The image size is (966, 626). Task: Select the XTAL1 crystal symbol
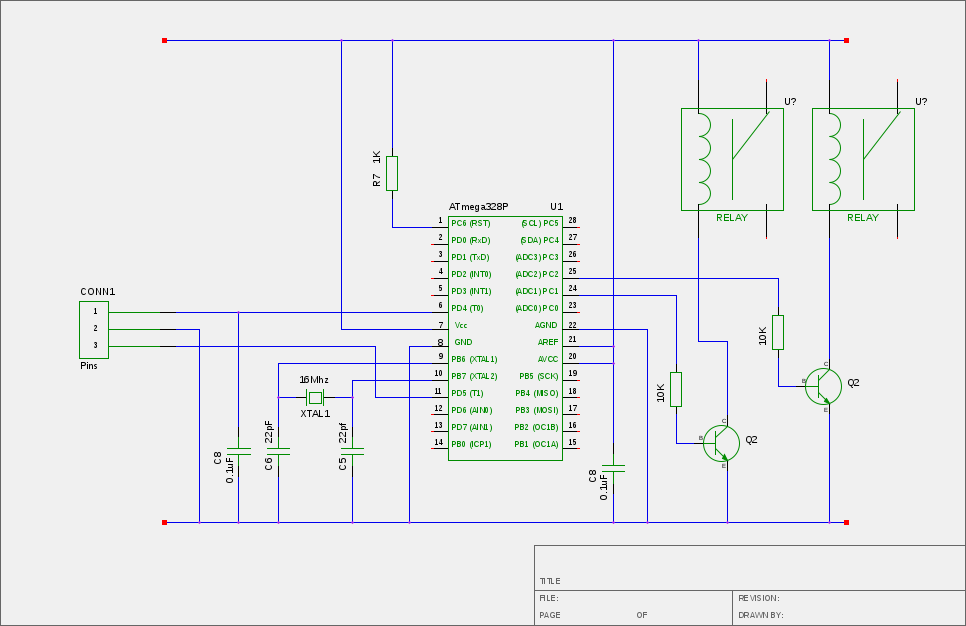315,397
